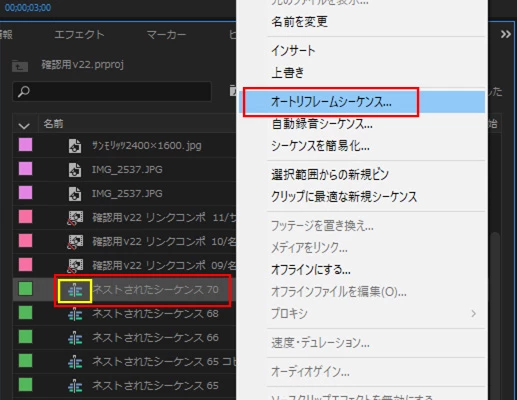Viewport: 517px width, 400px height.
Task: Select ネストされたシーケンス 68 name
Action: [x=155, y=313]
